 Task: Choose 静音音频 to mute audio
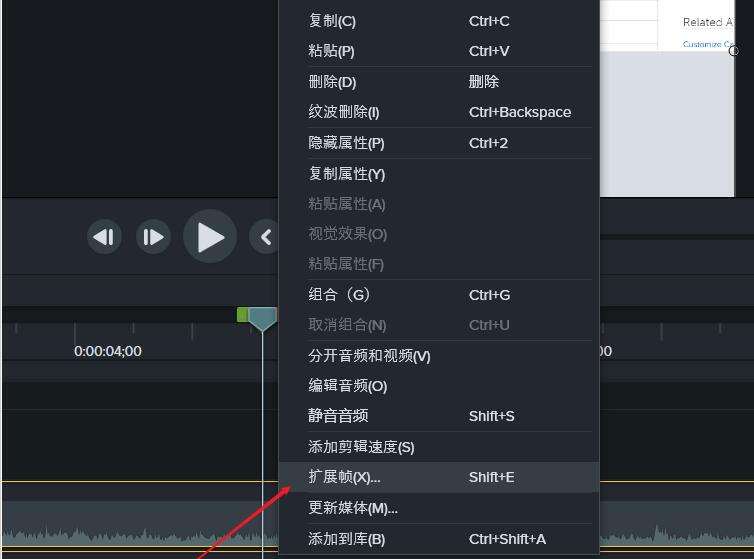(439, 416)
